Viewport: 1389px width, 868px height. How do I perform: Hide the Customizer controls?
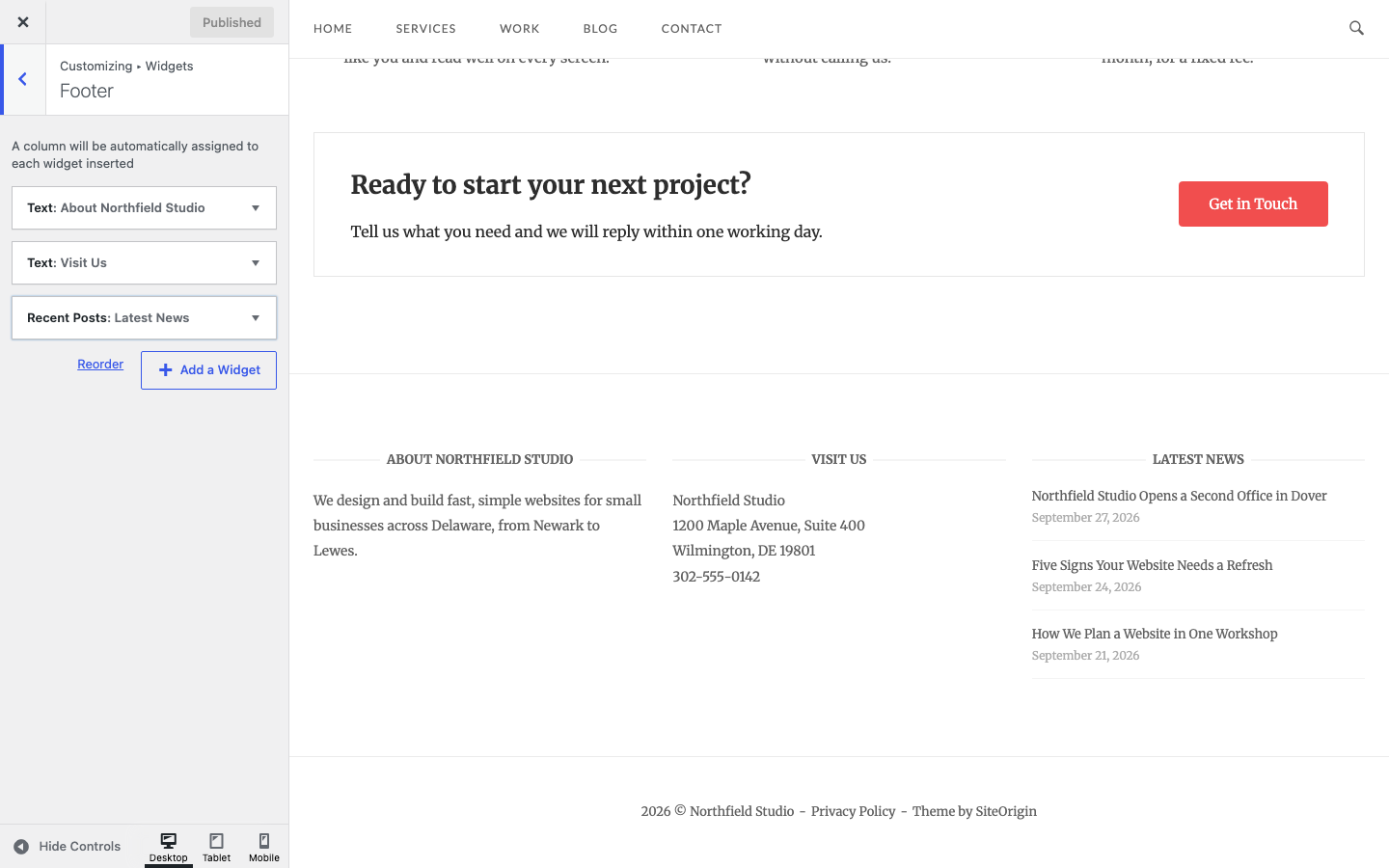(x=68, y=847)
